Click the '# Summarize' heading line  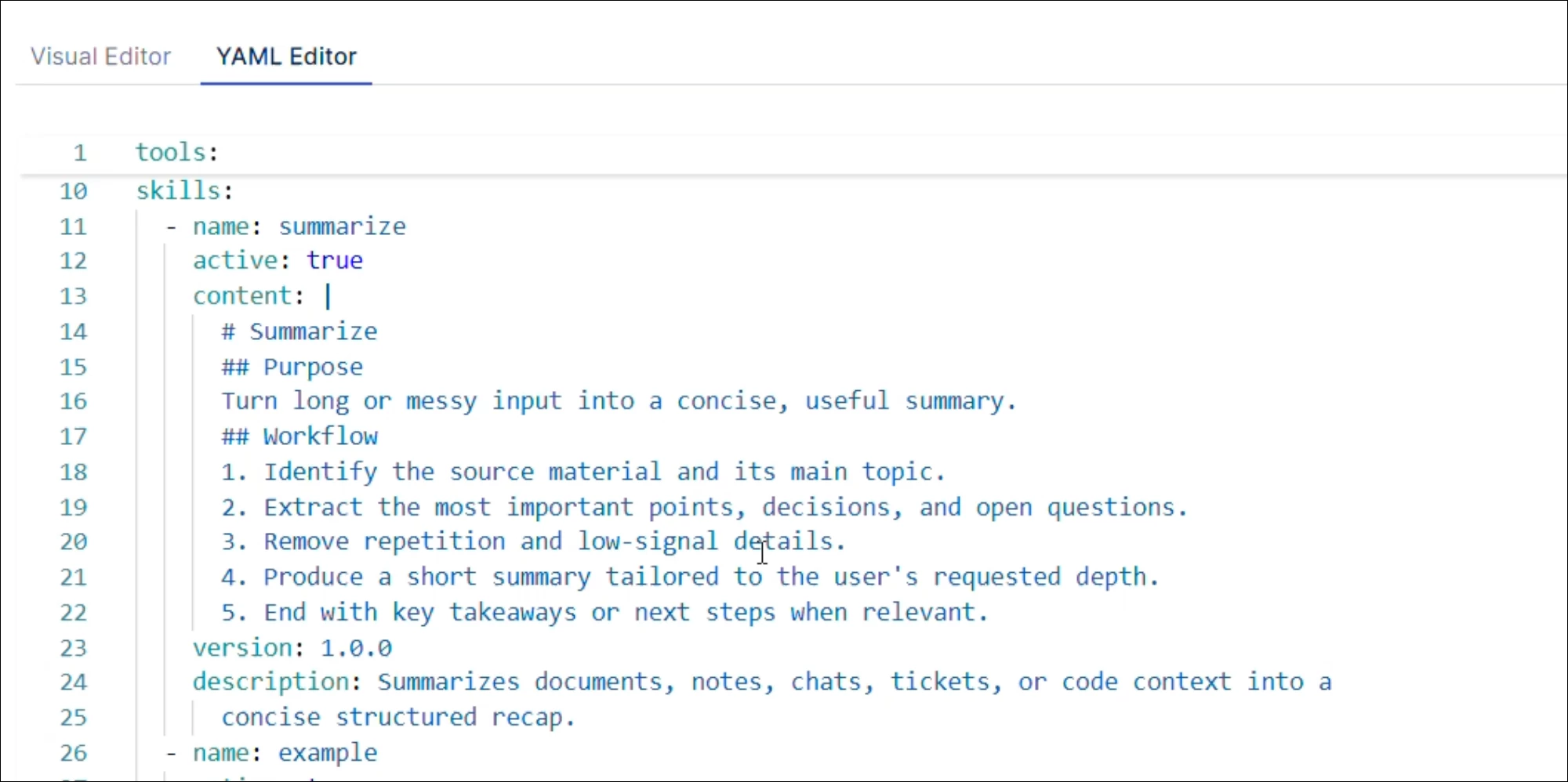299,331
